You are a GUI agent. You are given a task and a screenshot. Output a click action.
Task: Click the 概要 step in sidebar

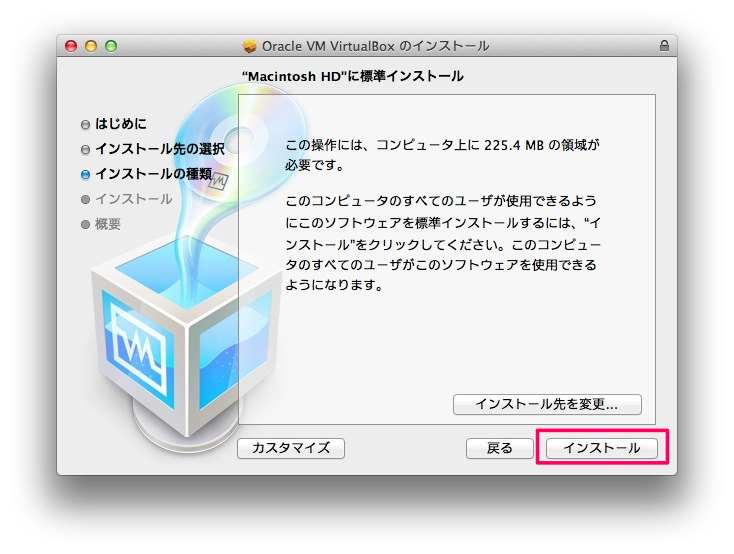(108, 224)
